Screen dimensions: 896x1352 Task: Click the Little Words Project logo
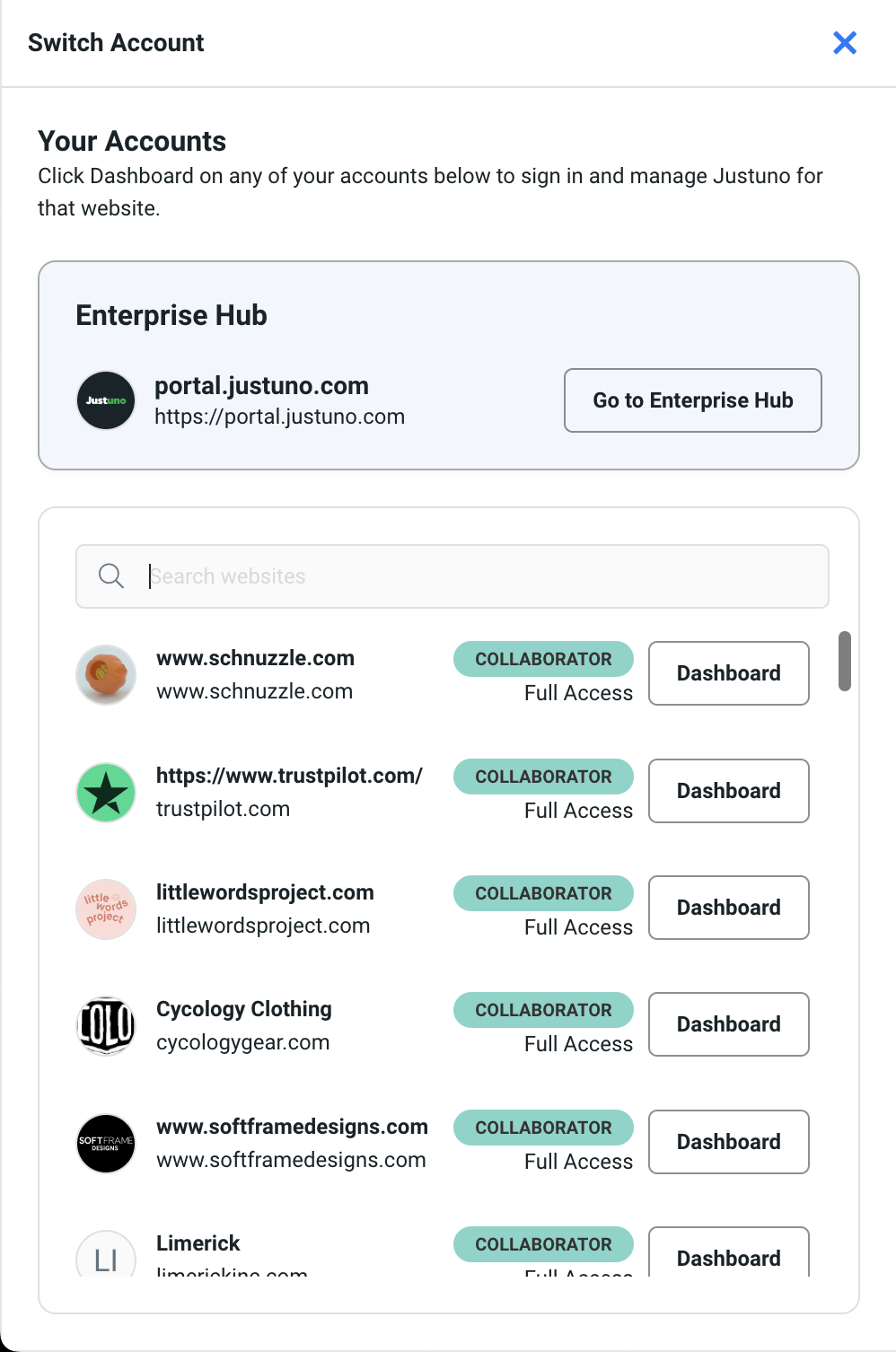point(106,909)
